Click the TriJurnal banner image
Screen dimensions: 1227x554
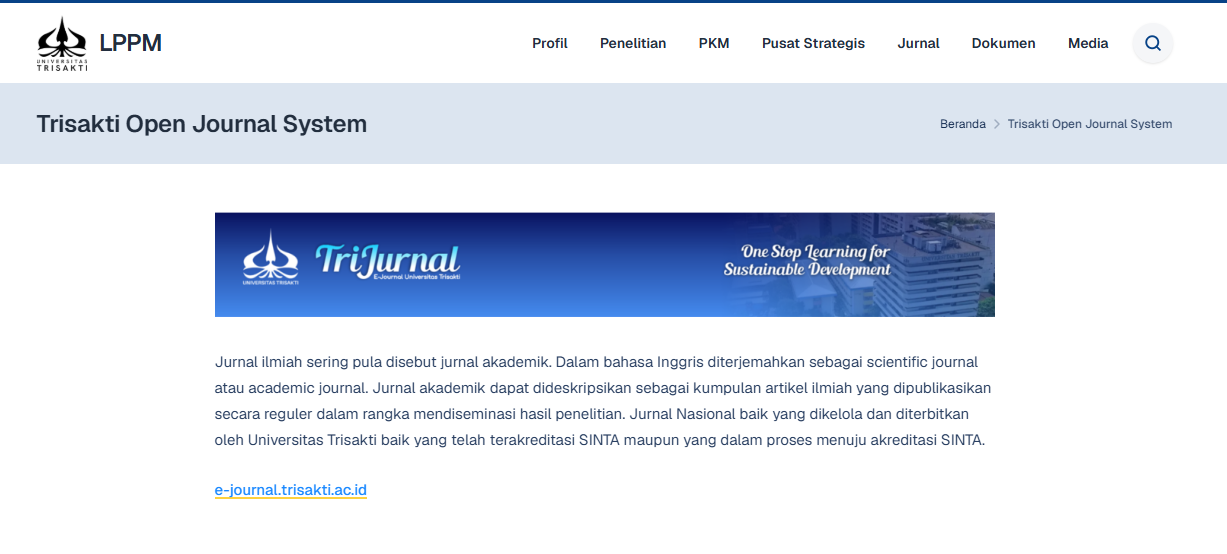[605, 265]
